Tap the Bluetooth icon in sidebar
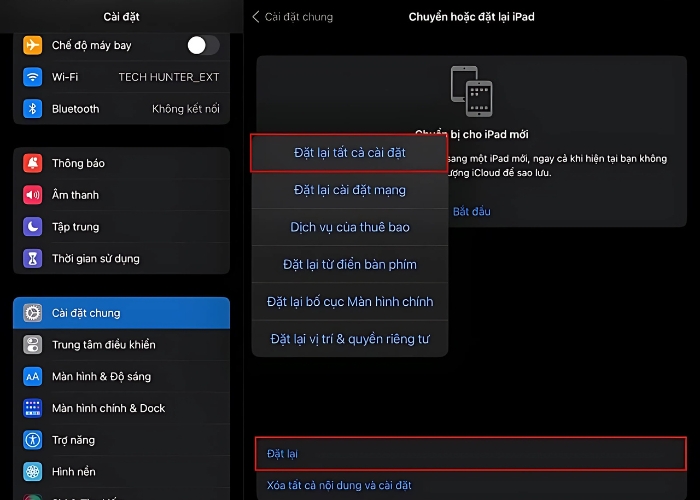Screen dimensions: 700x500 pos(33,109)
